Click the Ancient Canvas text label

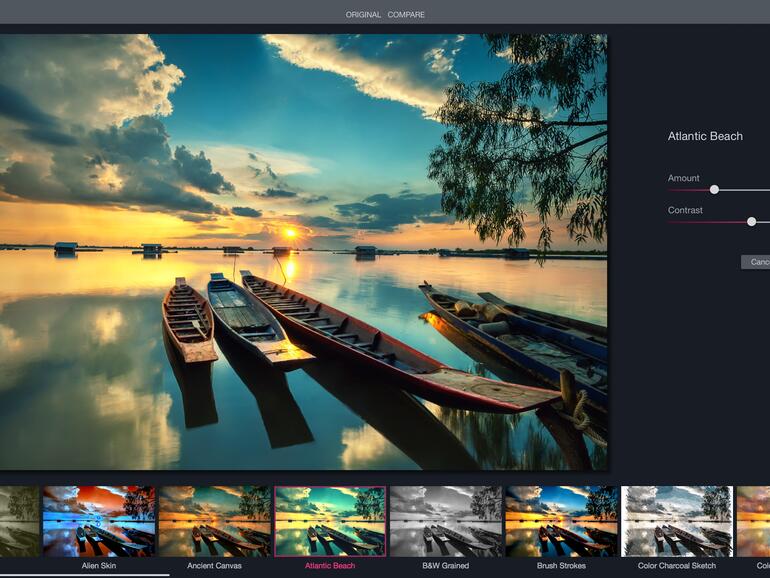(x=214, y=566)
